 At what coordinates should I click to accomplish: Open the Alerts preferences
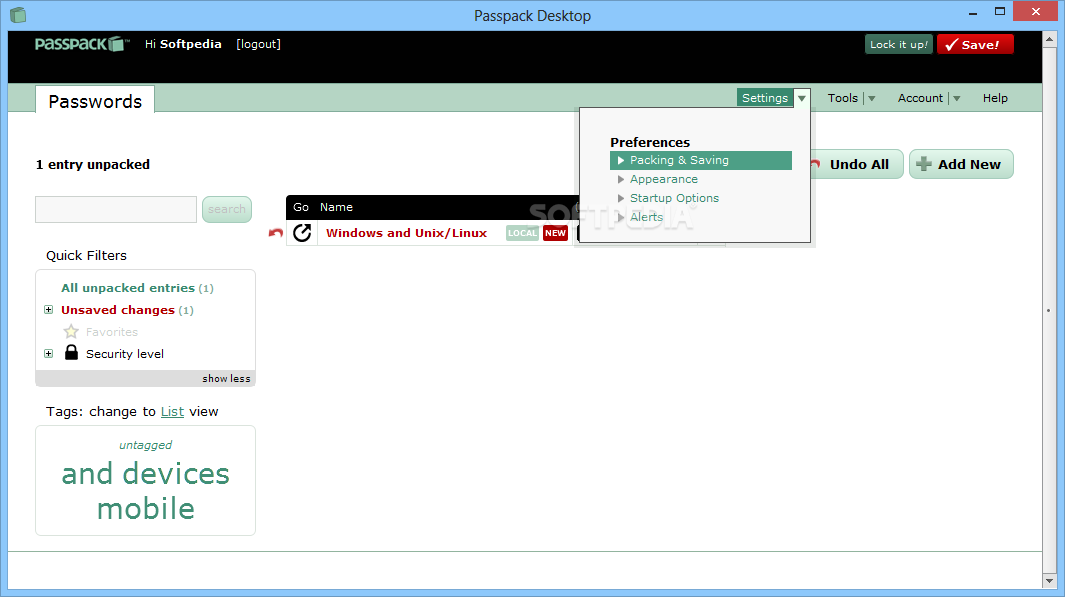(646, 217)
